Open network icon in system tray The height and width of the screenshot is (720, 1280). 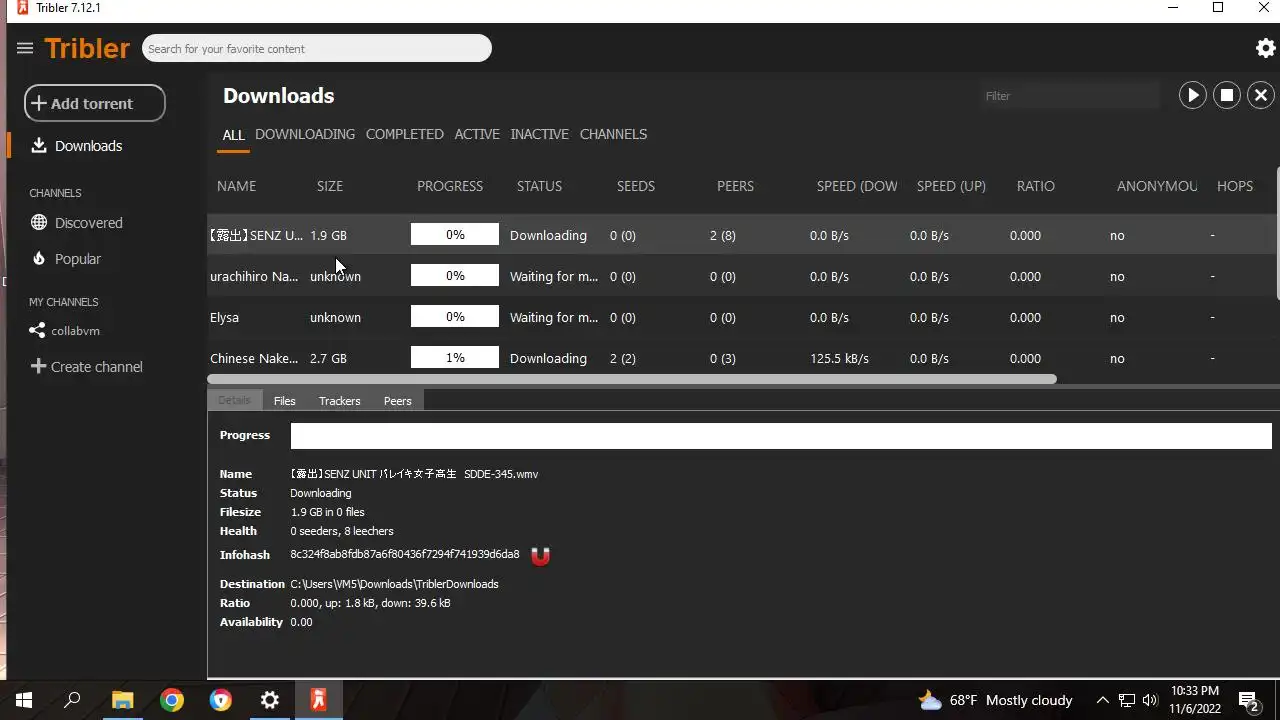1127,700
